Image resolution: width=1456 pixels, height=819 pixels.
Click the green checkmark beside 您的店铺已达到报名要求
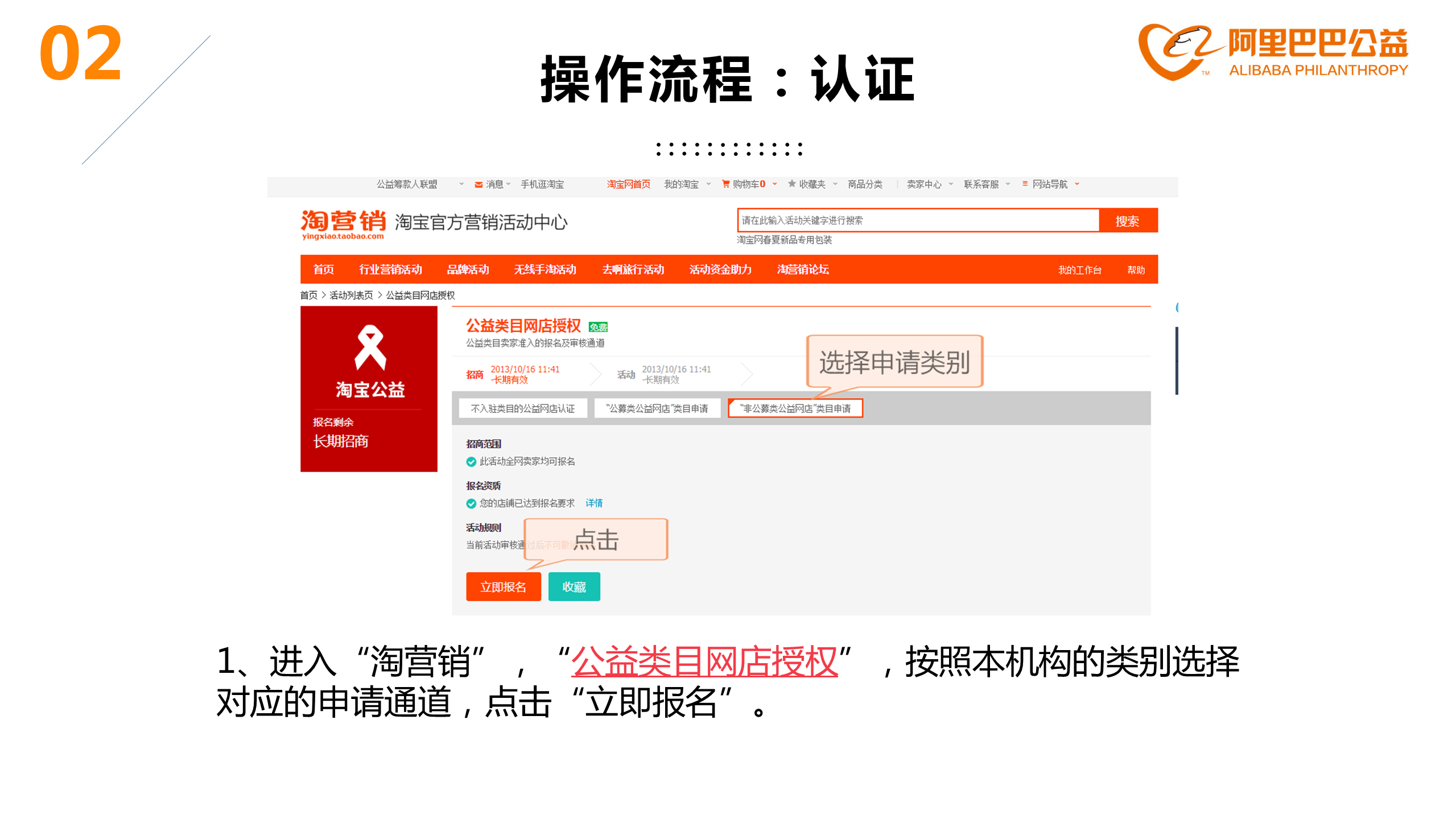tap(471, 503)
